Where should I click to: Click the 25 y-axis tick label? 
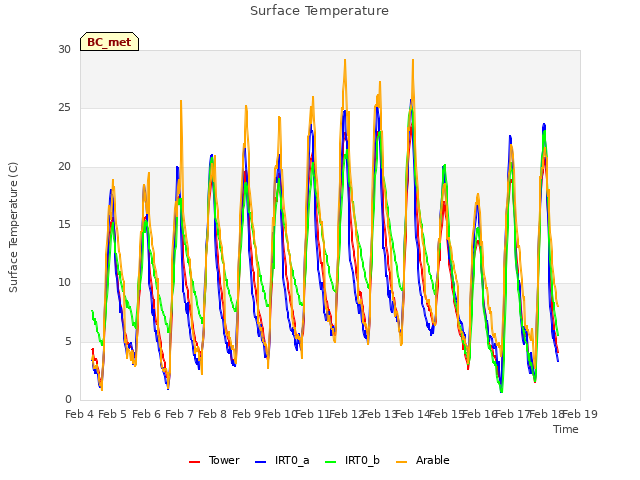click(x=64, y=108)
